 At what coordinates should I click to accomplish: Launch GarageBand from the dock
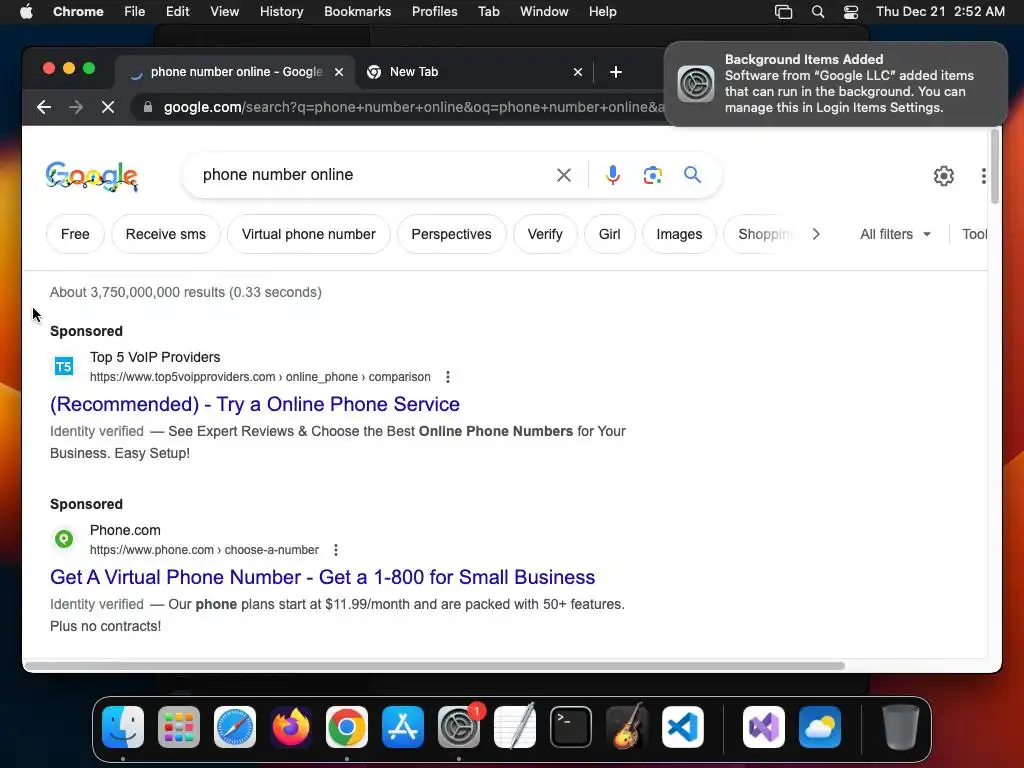627,727
